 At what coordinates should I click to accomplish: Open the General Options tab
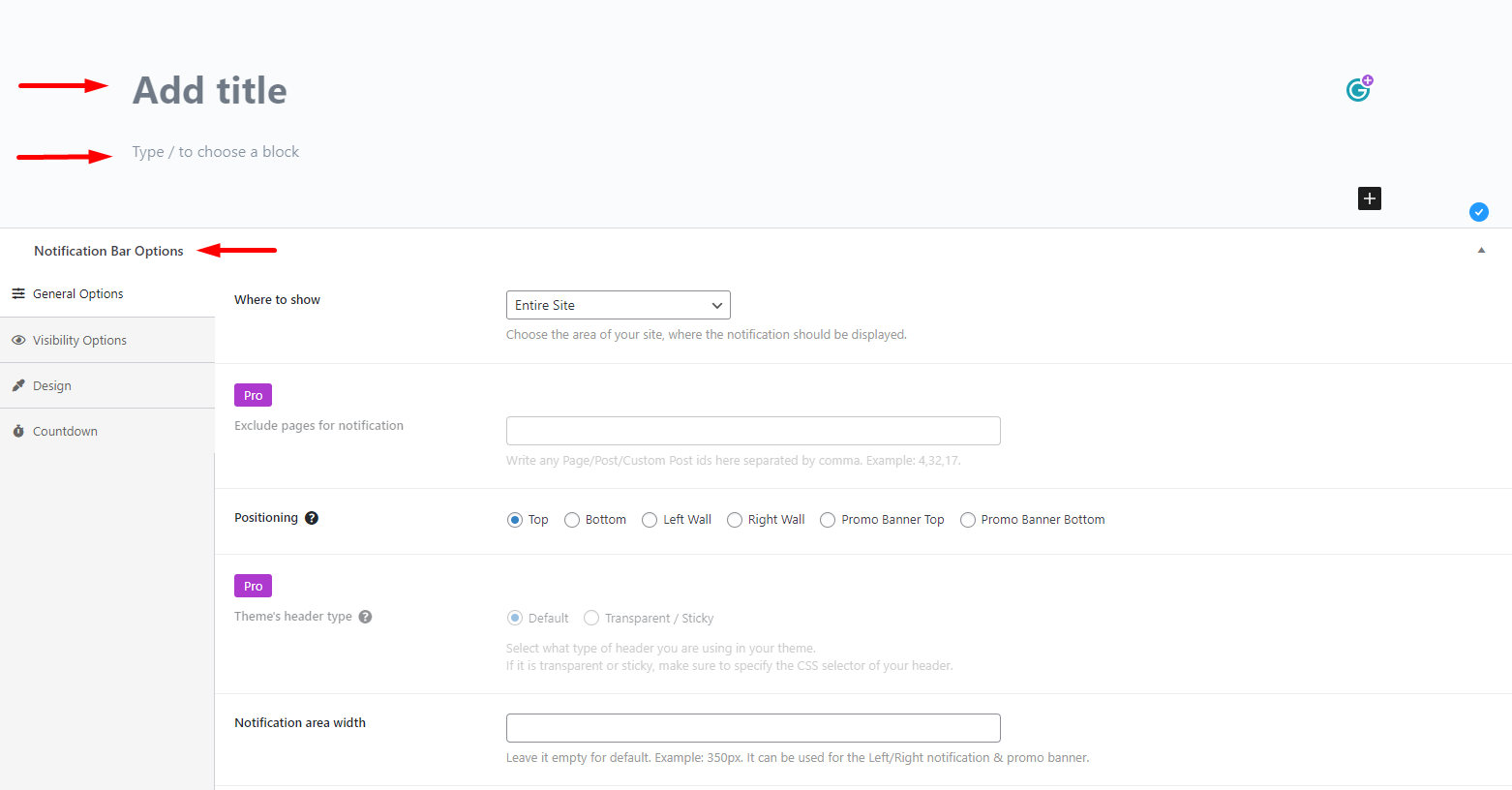[x=77, y=294]
